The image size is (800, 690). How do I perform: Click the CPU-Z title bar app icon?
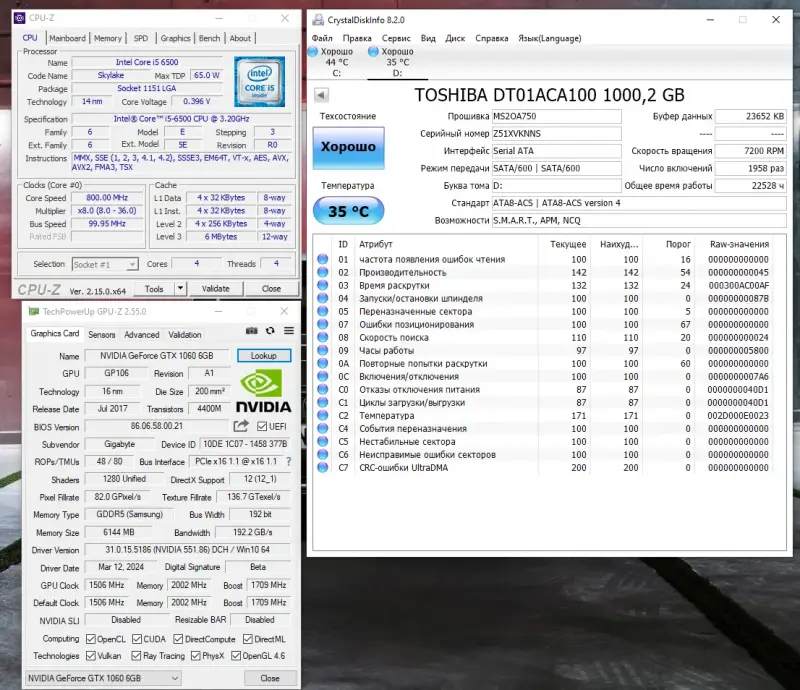coord(19,18)
